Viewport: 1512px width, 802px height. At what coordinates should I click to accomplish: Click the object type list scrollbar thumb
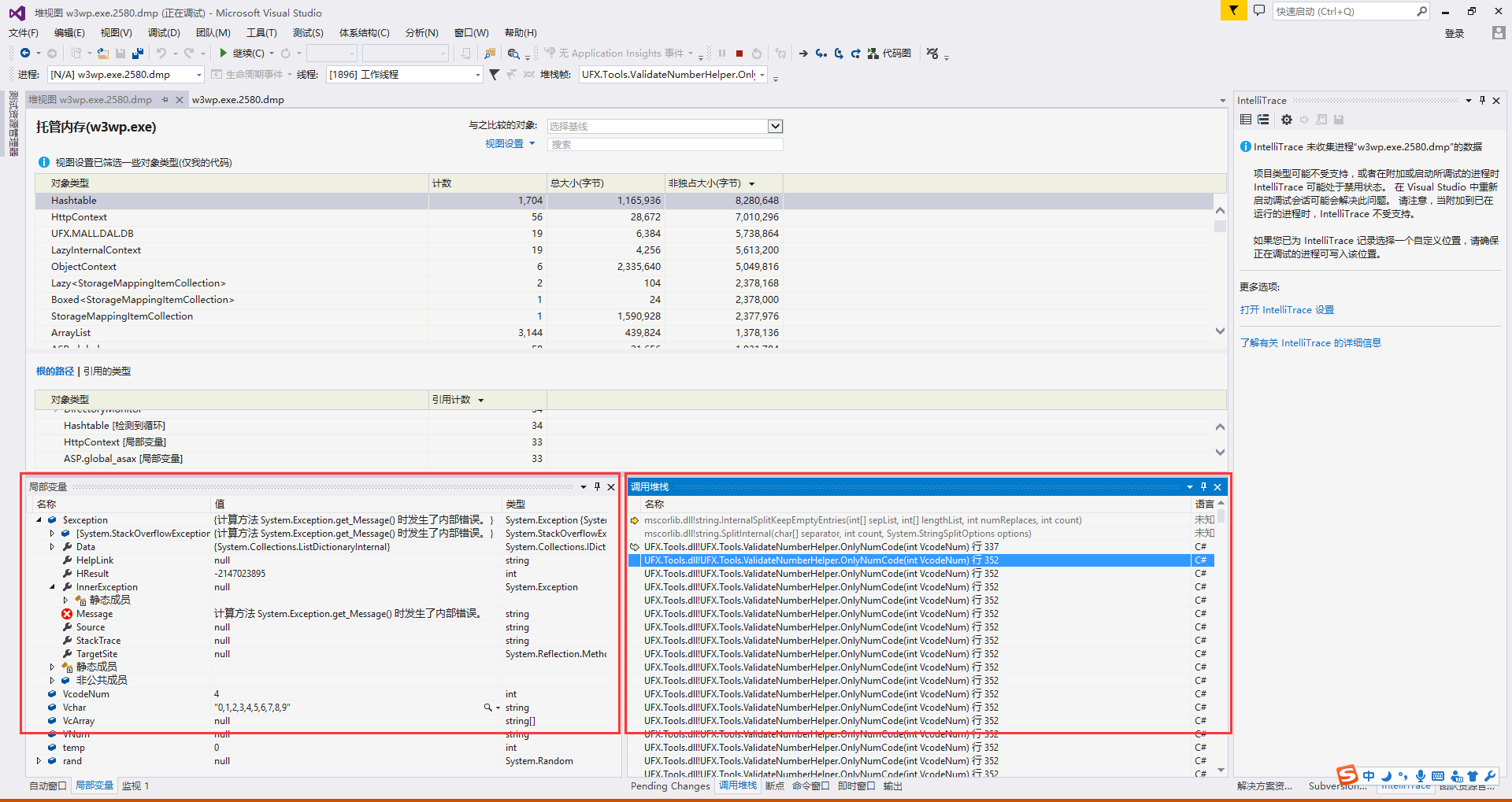click(1220, 226)
